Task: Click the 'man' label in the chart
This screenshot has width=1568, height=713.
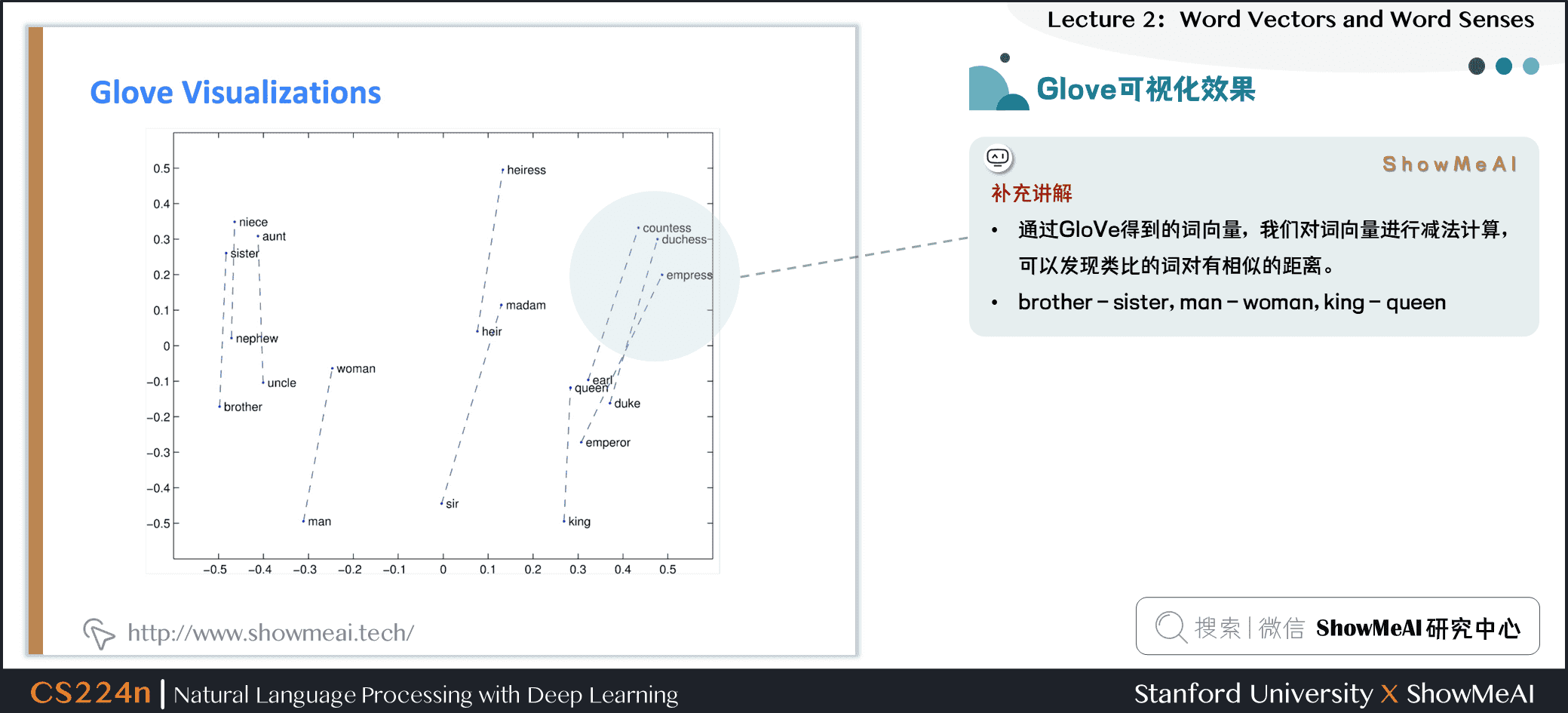Action: pyautogui.click(x=319, y=522)
